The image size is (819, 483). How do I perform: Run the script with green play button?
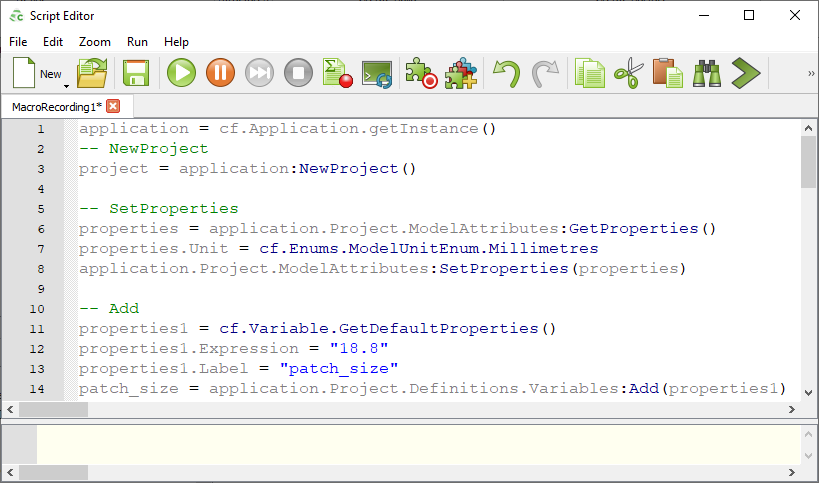[181, 73]
